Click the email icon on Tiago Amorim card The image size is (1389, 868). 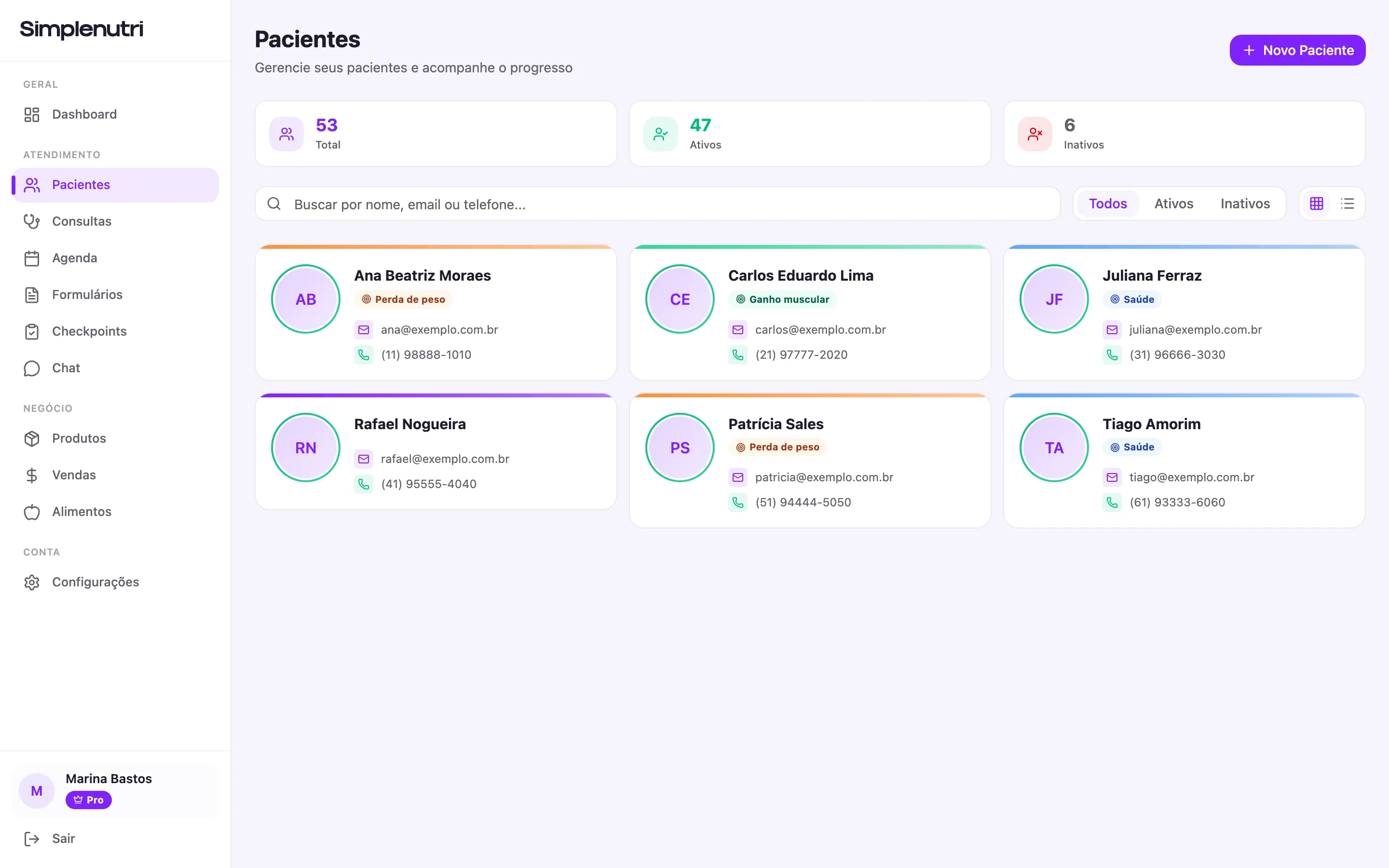click(x=1112, y=477)
